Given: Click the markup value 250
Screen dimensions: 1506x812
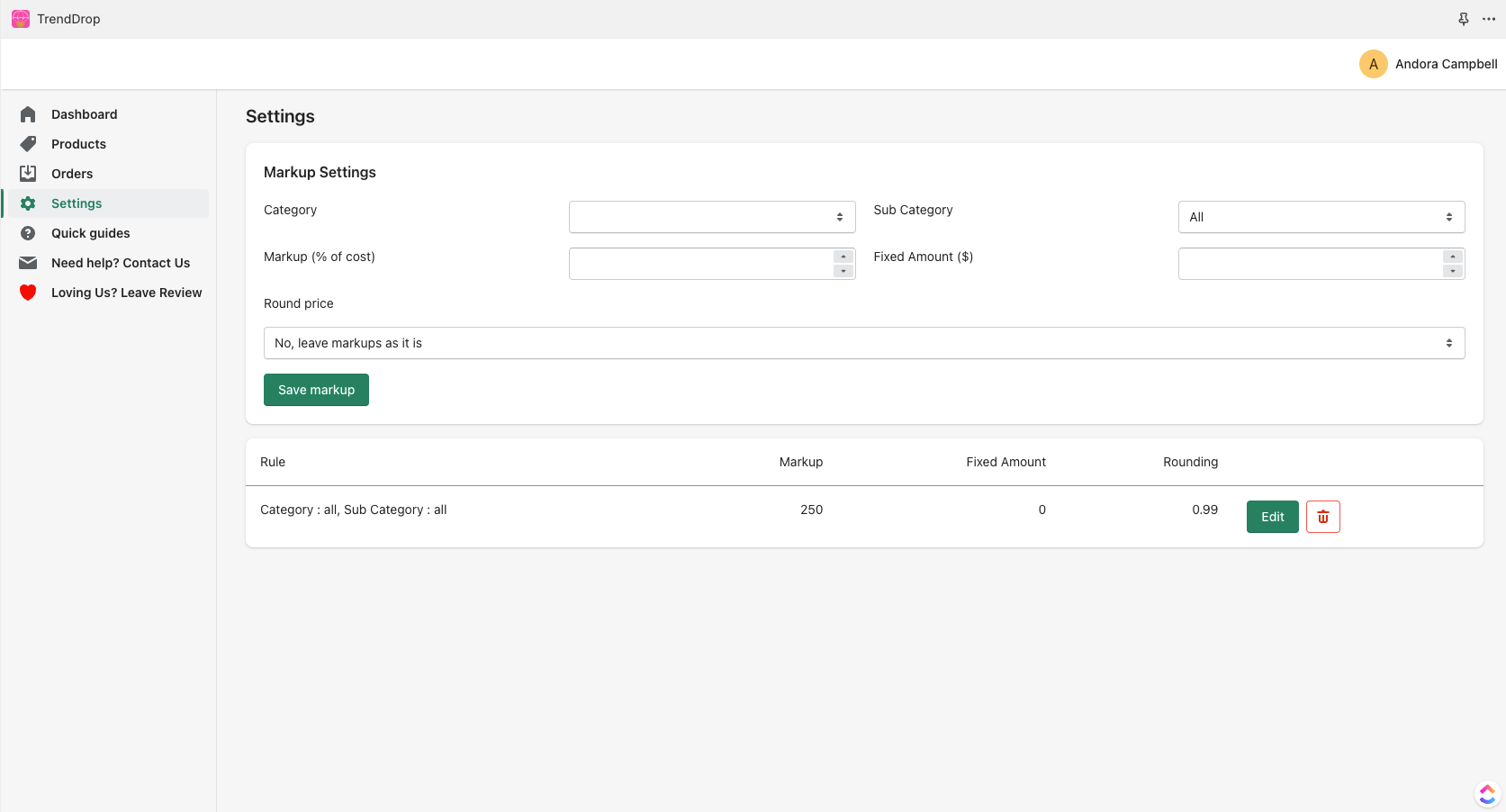Looking at the screenshot, I should [811, 510].
